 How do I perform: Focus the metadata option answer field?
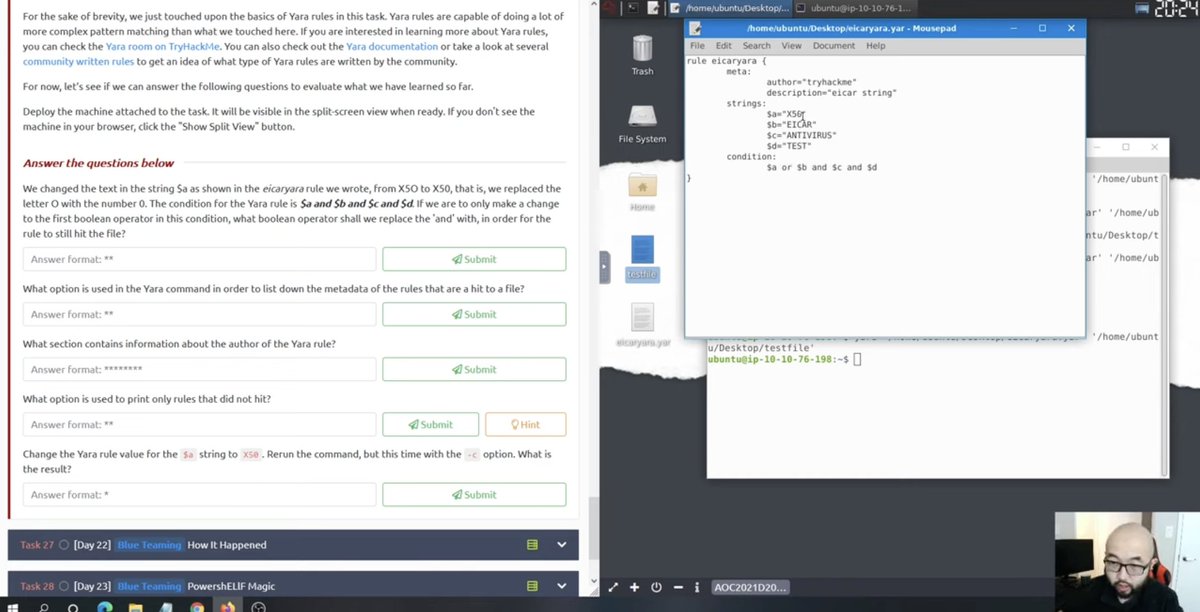[x=199, y=314]
